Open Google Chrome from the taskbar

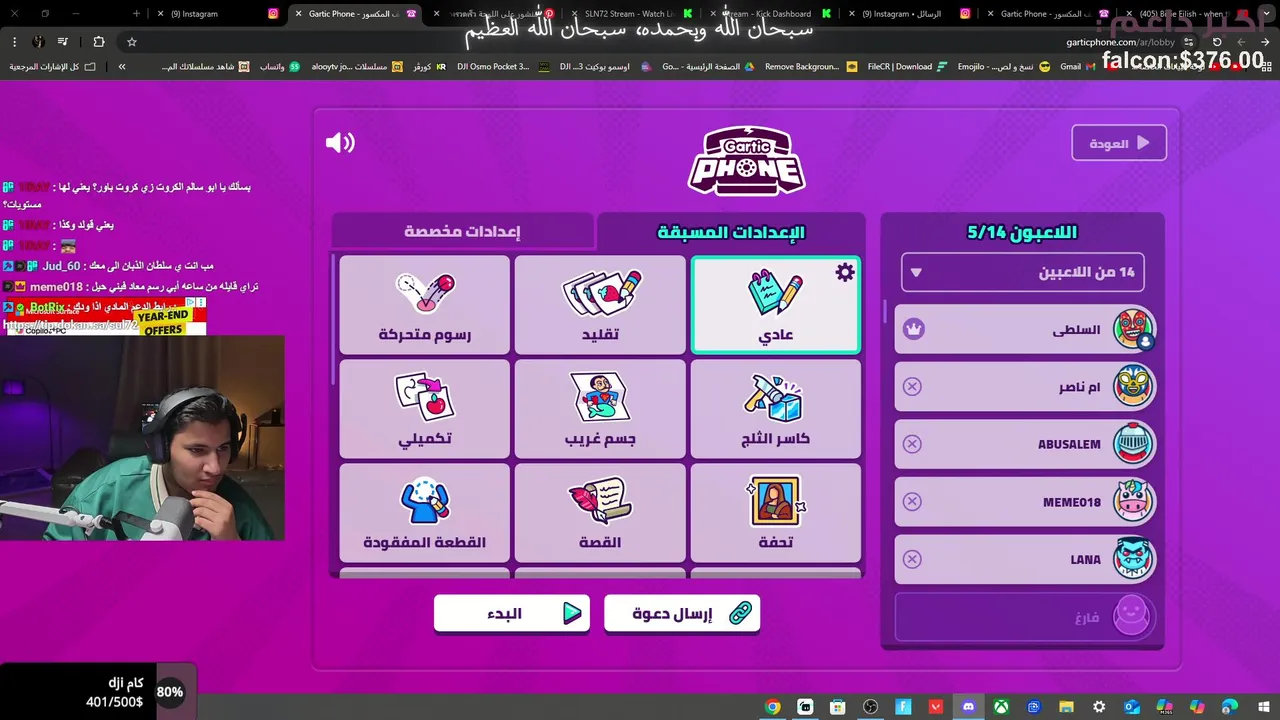(772, 707)
